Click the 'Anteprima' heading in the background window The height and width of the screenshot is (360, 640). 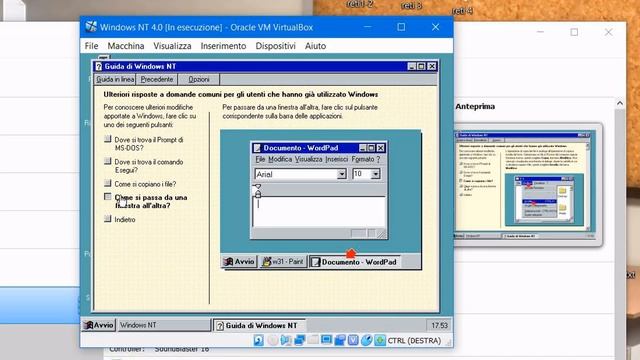coord(475,106)
